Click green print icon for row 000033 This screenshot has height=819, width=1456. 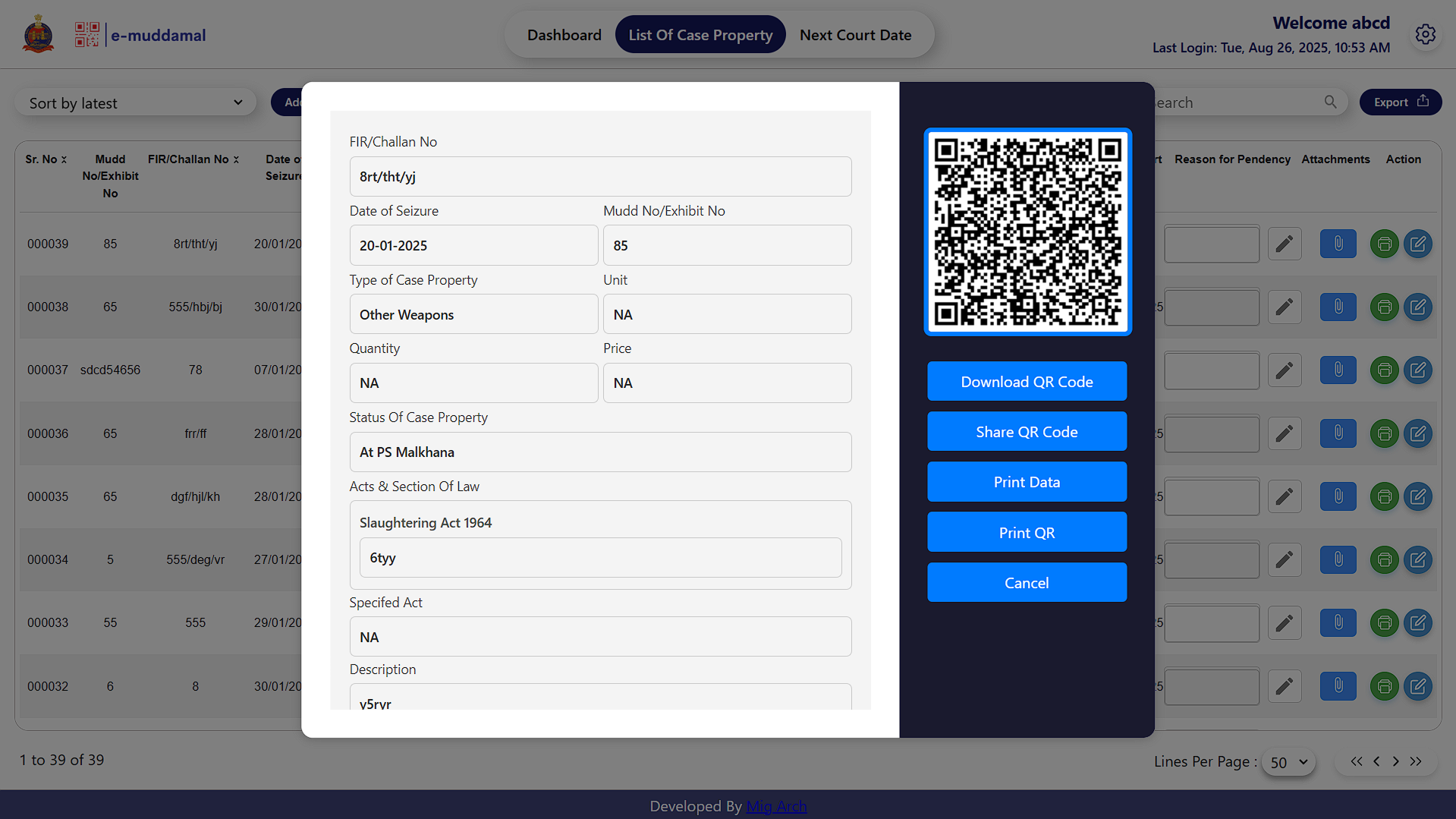tap(1384, 622)
